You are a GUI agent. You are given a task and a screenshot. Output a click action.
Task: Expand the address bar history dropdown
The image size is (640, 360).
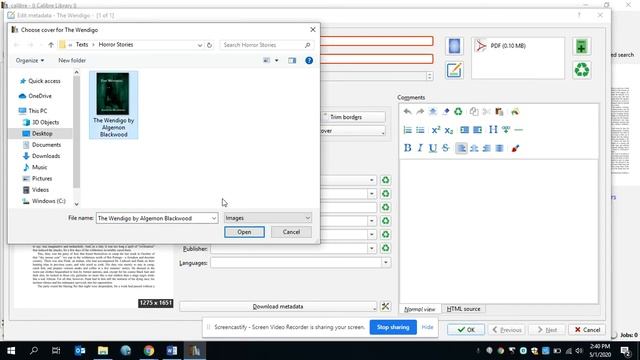click(200, 45)
